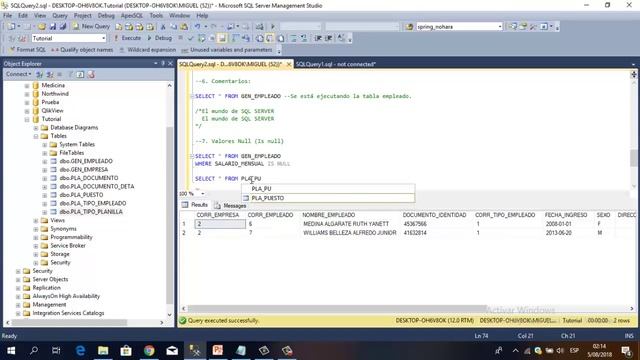
Task: Select PLA_PUESTO in autocomplete list
Action: click(329, 198)
